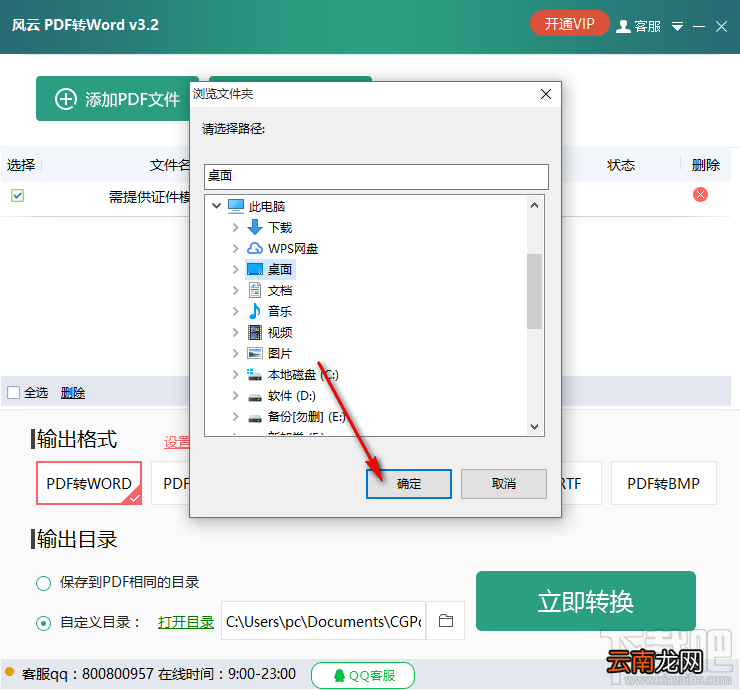Choose the PDF转WORD output format
Viewport: 740px width, 690px height.
pyautogui.click(x=89, y=483)
